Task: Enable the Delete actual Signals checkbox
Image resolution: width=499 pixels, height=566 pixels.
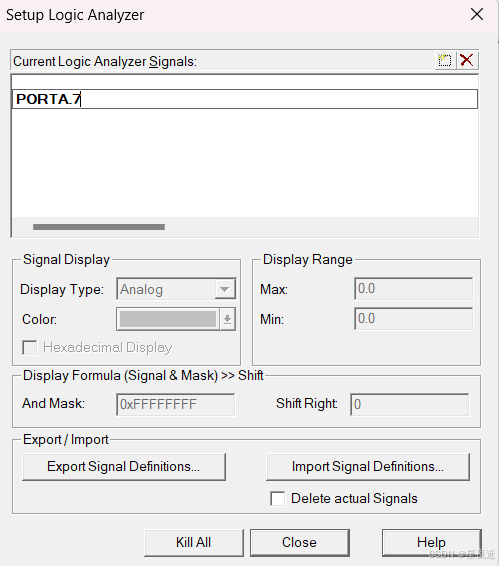Action: (x=278, y=498)
